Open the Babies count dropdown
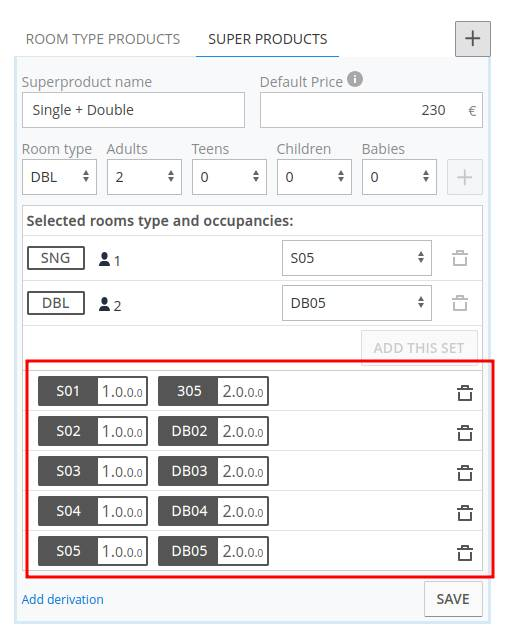 pyautogui.click(x=399, y=177)
